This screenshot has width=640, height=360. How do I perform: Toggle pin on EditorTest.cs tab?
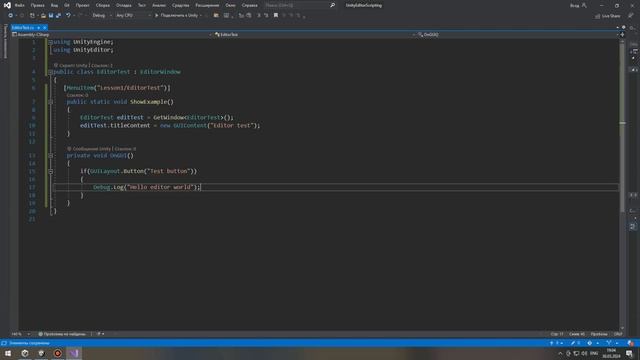[x=39, y=27]
